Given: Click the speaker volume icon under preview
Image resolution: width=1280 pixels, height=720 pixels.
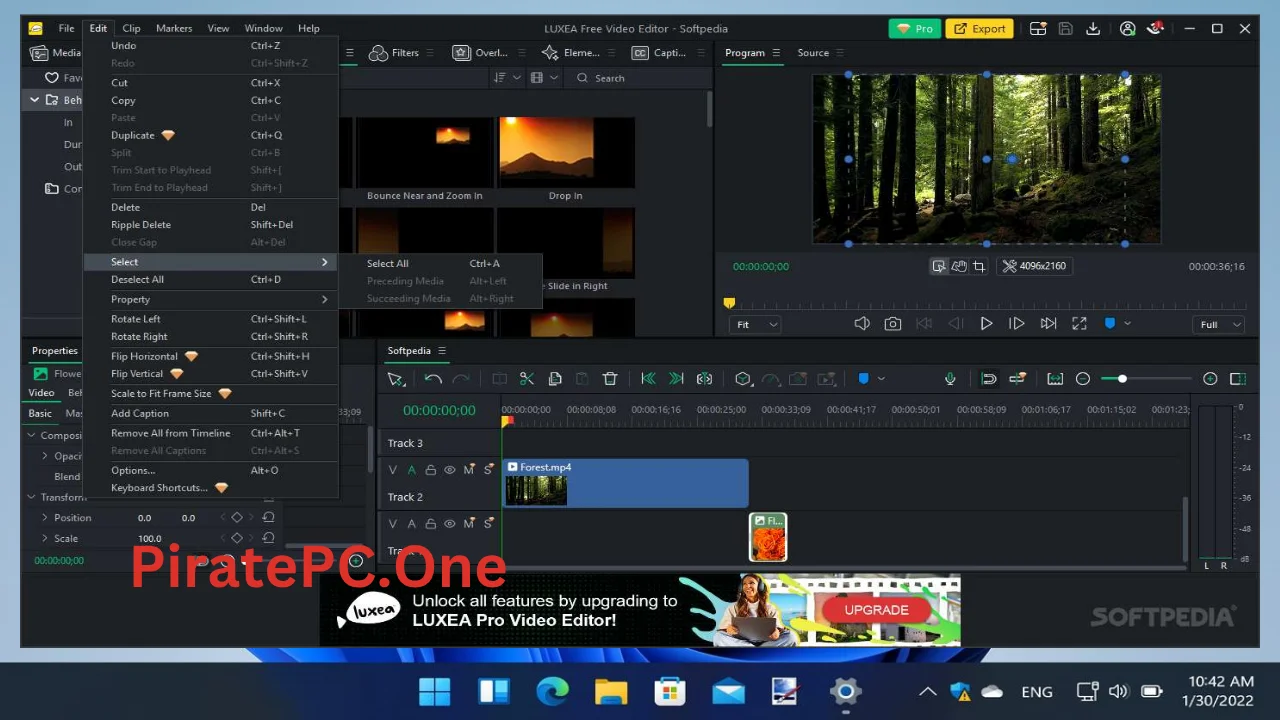Looking at the screenshot, I should [862, 324].
